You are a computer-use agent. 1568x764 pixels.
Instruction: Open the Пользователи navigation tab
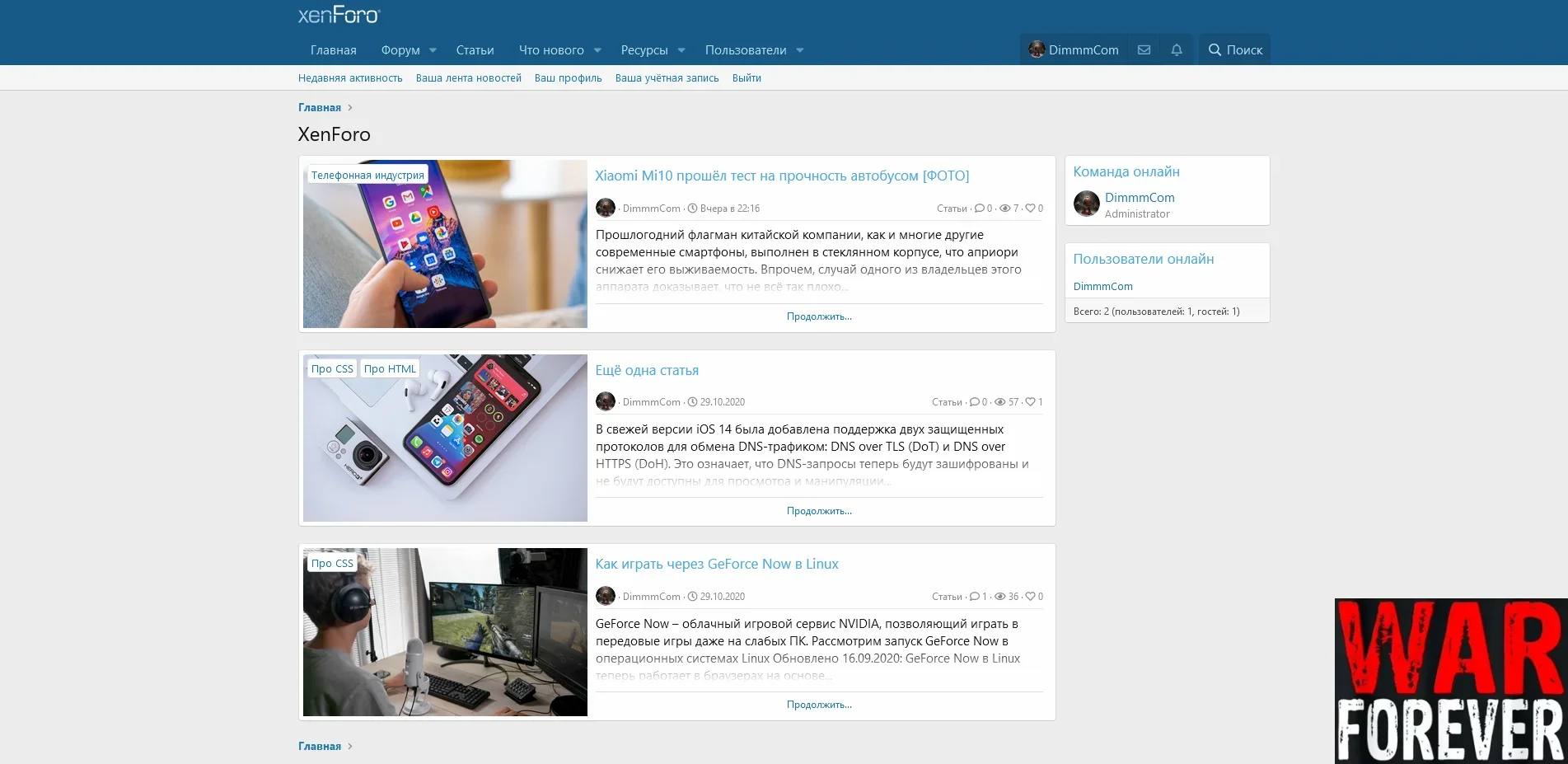(746, 50)
